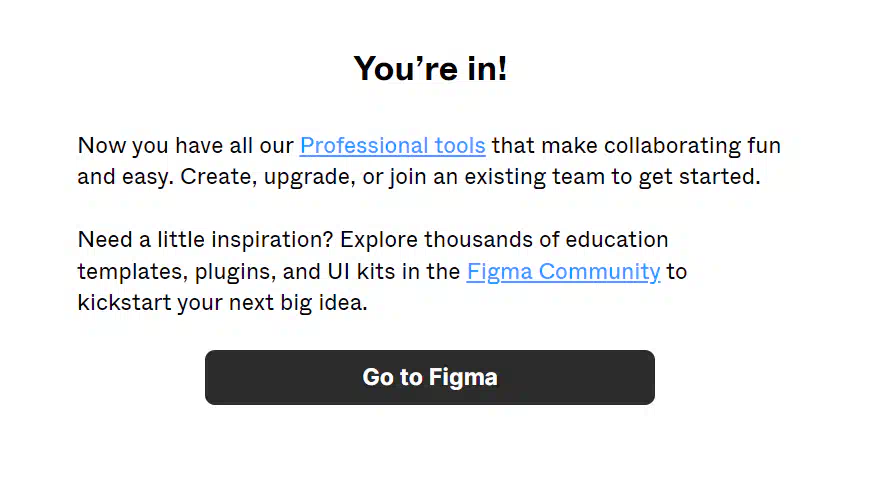The width and height of the screenshot is (894, 494).
Task: Click the word Professional in the blue link
Action: click(x=364, y=145)
